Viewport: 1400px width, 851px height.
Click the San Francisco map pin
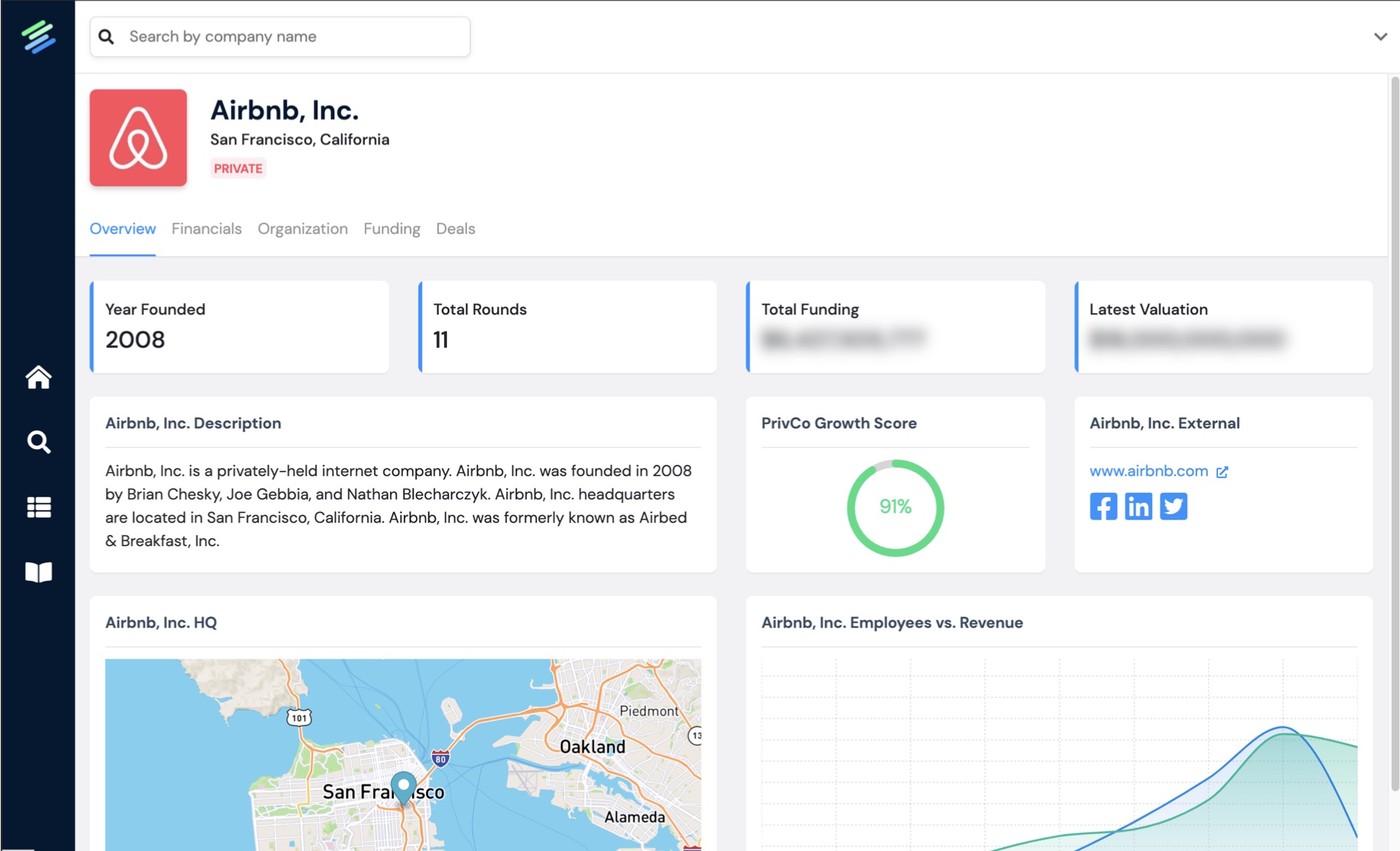[403, 786]
